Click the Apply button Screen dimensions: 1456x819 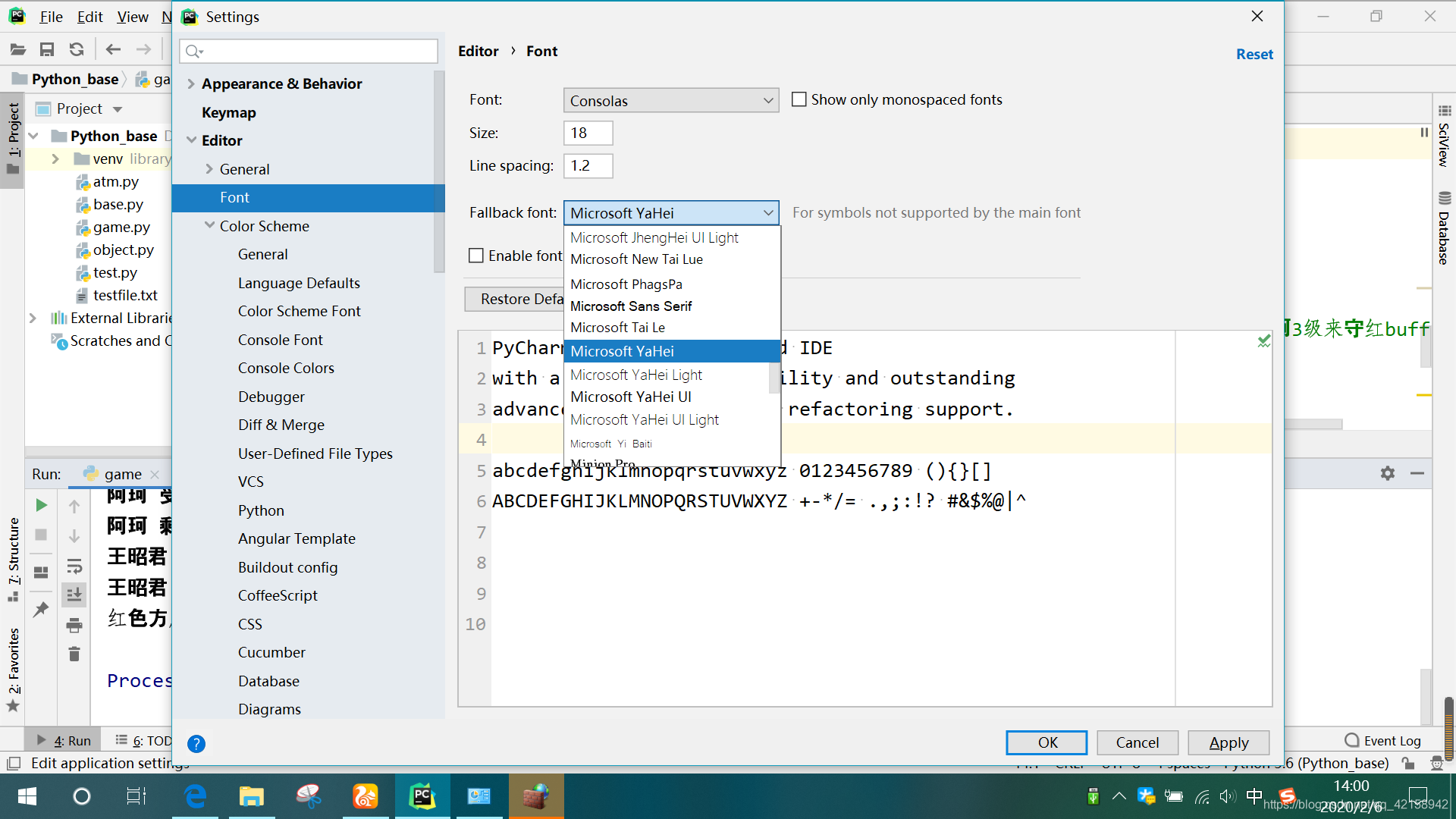pyautogui.click(x=1228, y=742)
